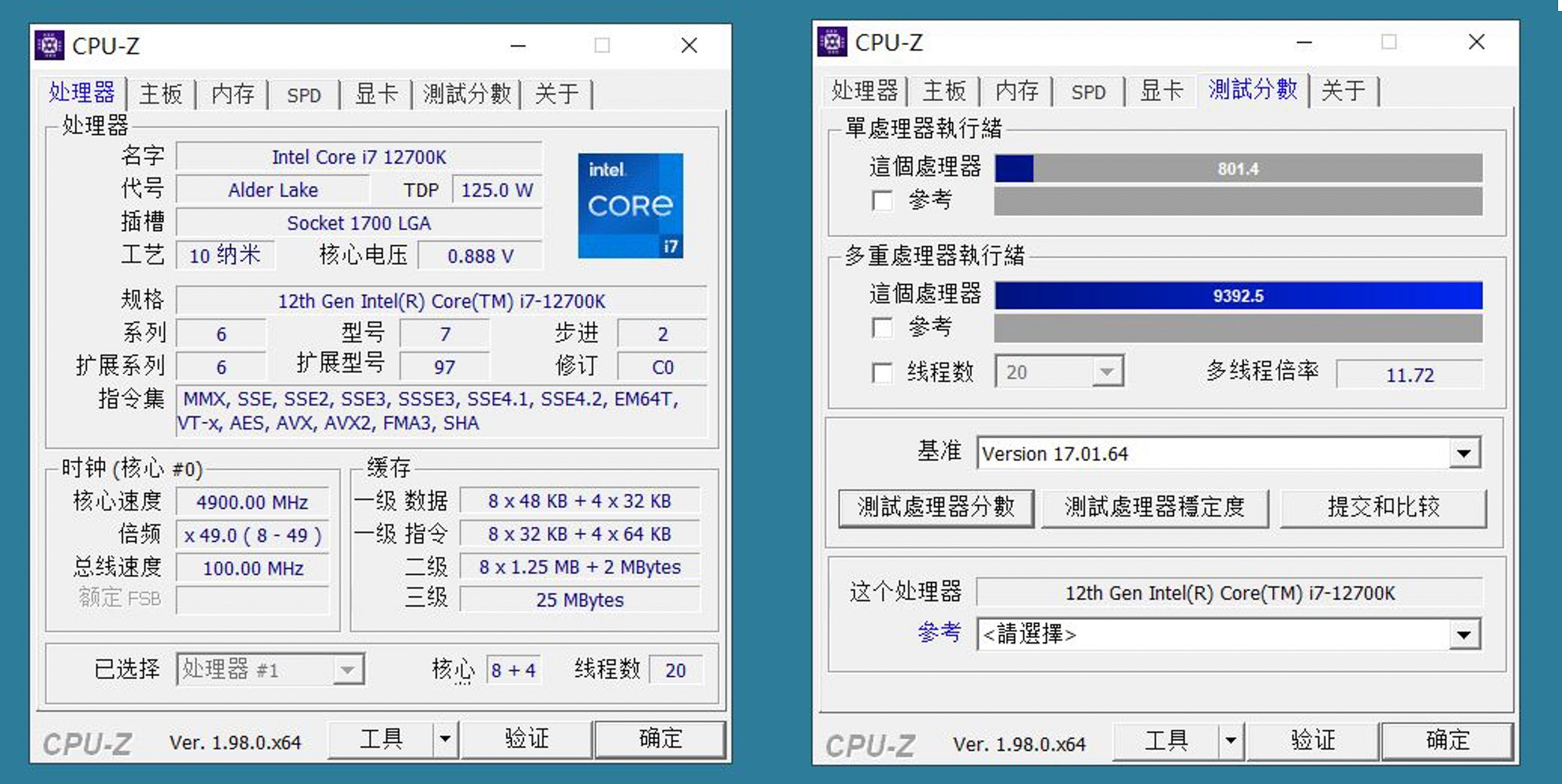Click the 核心速度 value 4900.00 MHz
The width and height of the screenshot is (1562, 784).
click(252, 502)
